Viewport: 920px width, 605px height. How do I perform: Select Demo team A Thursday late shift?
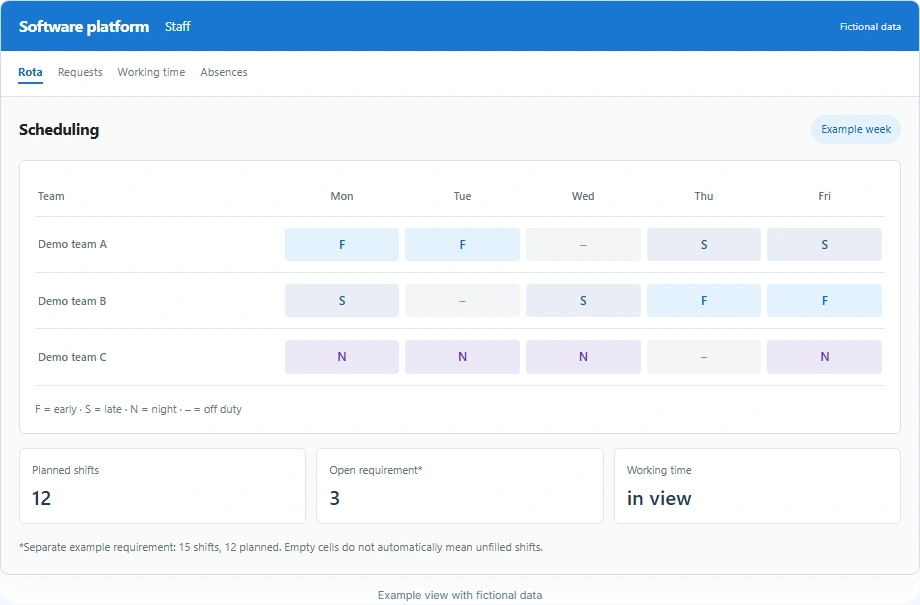click(x=703, y=244)
